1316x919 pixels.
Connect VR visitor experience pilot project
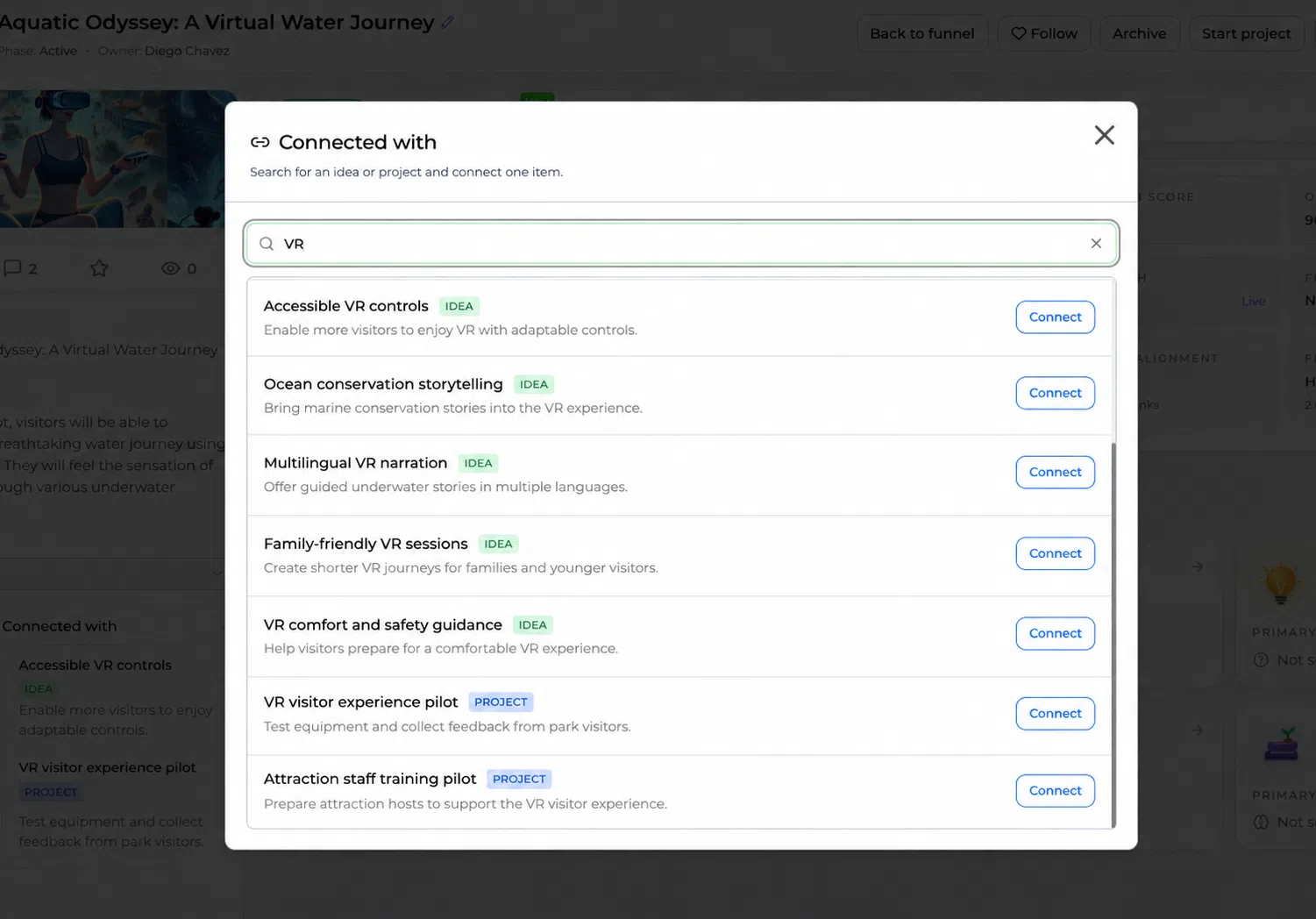(x=1055, y=713)
